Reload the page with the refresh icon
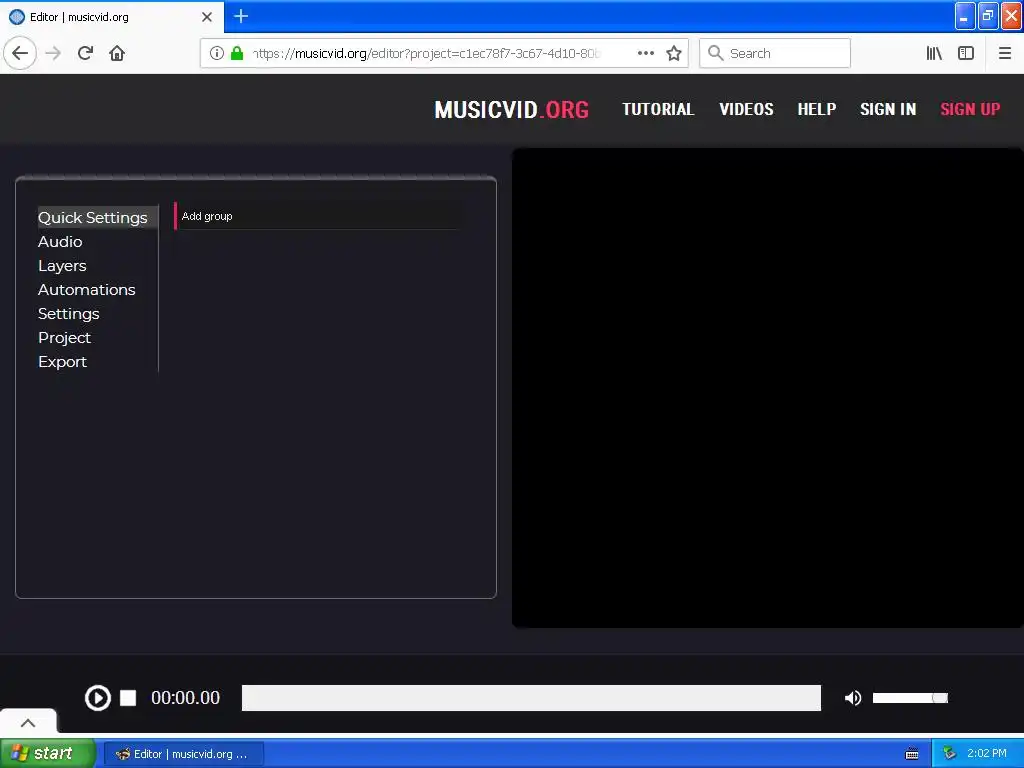The image size is (1024, 768). point(86,53)
